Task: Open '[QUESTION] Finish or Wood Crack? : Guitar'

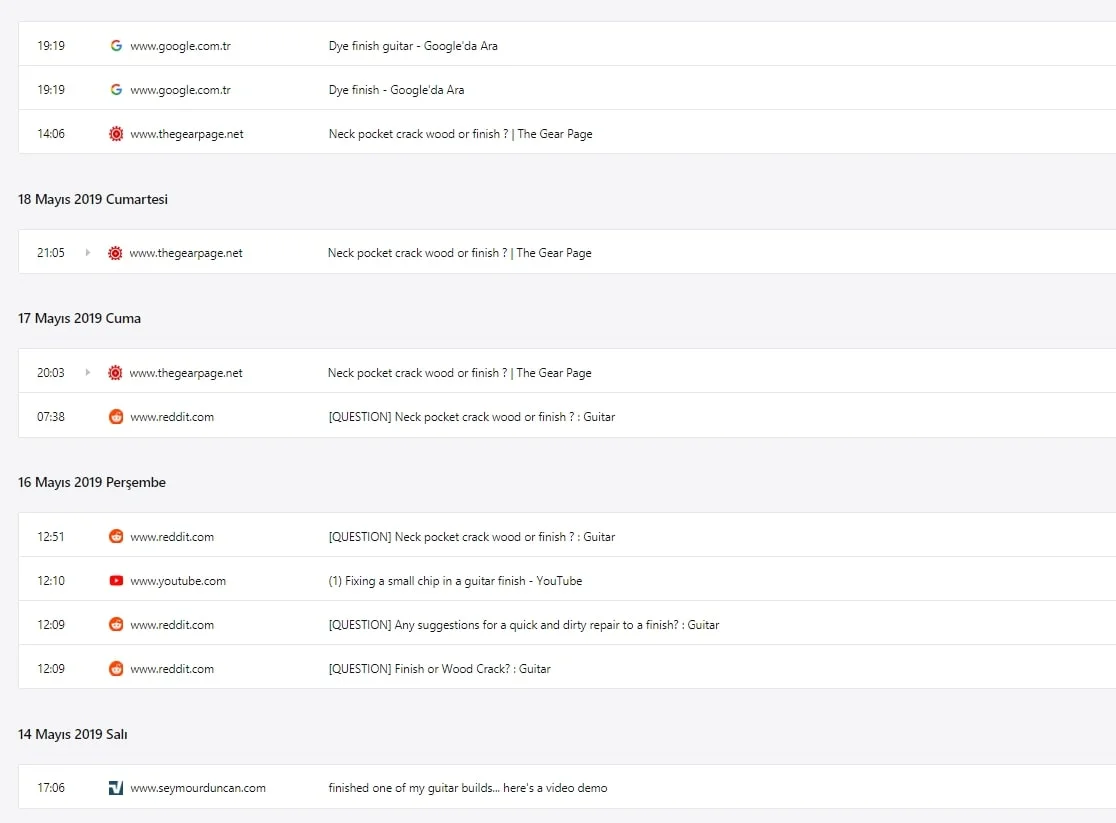Action: [x=439, y=669]
